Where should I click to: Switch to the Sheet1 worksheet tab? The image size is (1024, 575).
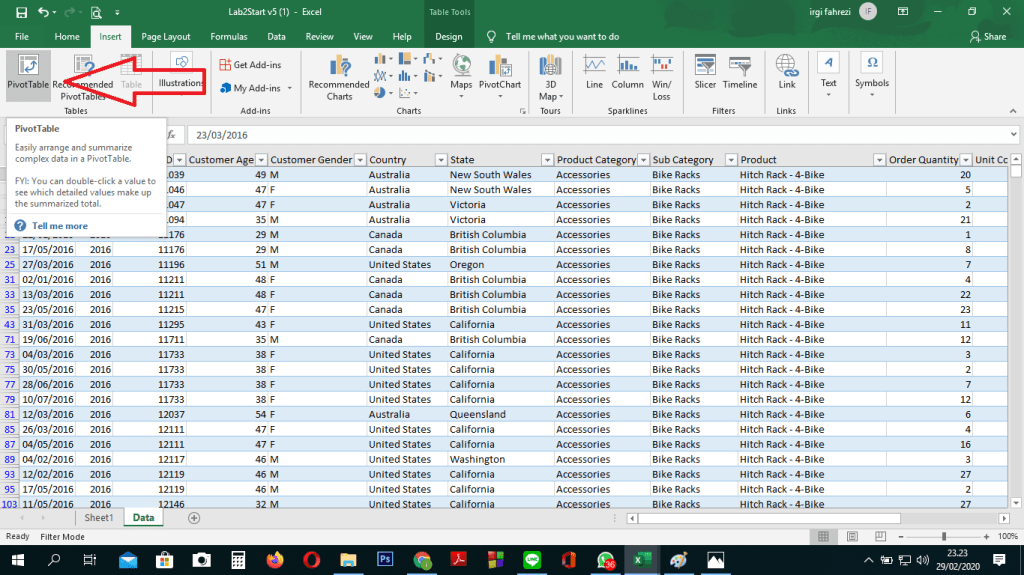(x=98, y=518)
